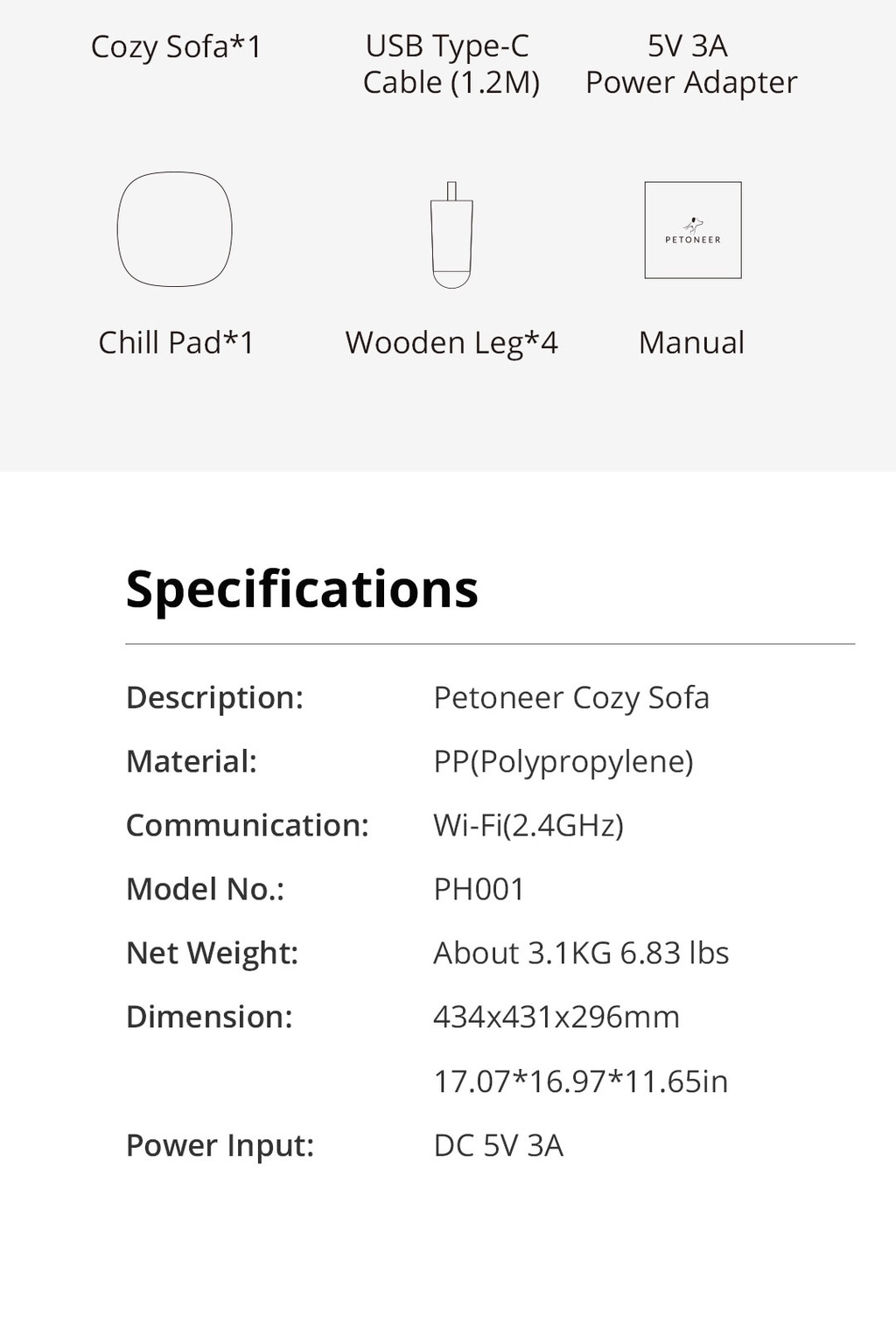Open the Petoneer manual booklet icon
Image resolution: width=896 pixels, height=1336 pixels.
click(693, 230)
